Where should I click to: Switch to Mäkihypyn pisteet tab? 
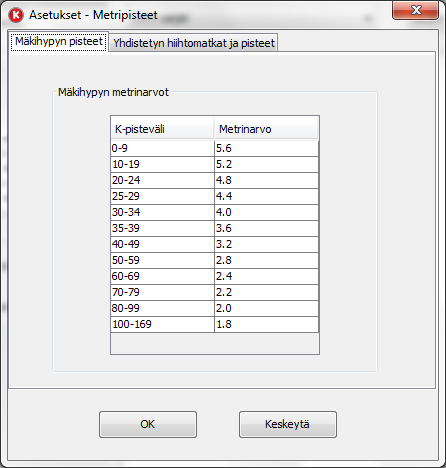tap(59, 42)
